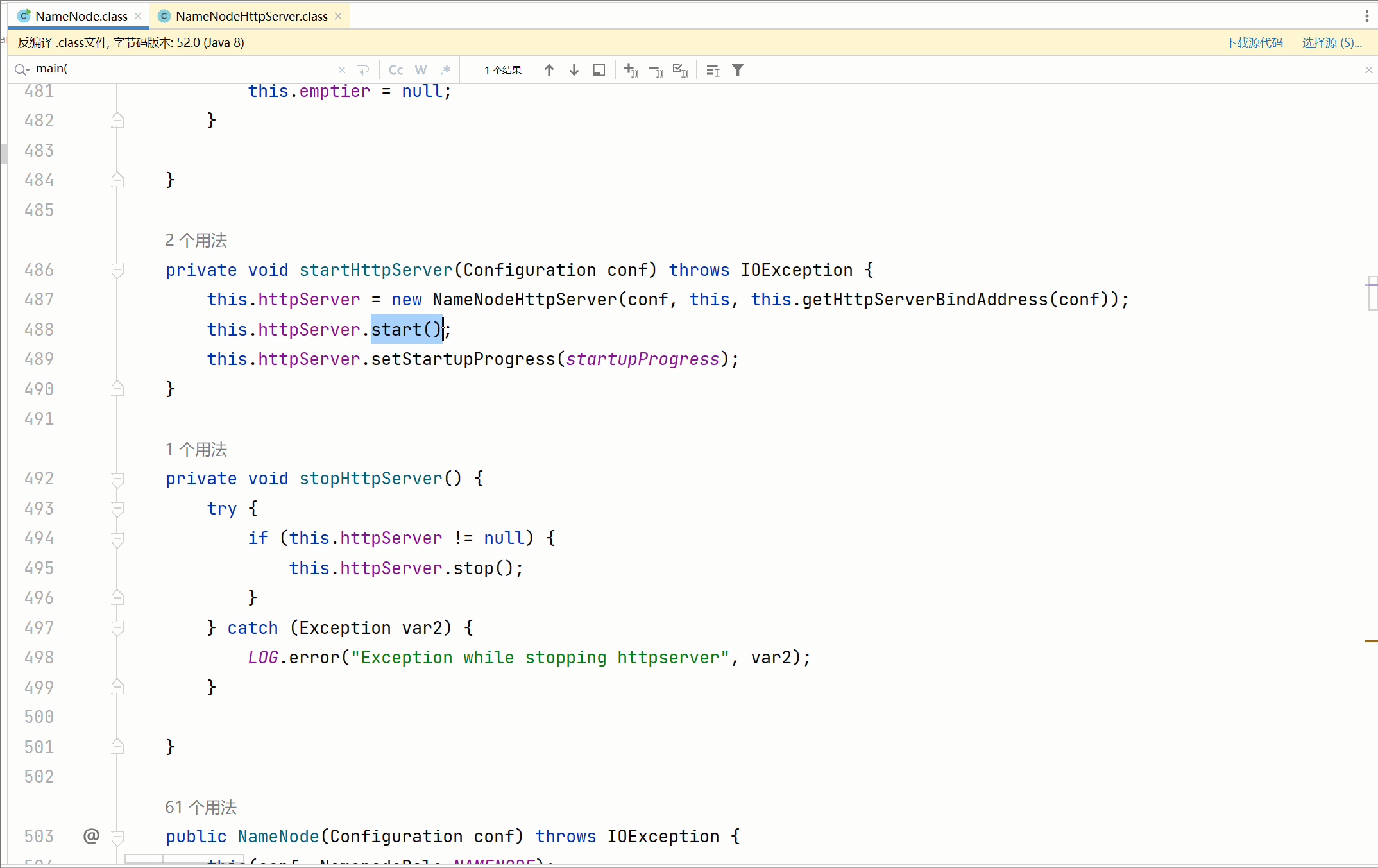The image size is (1378, 868).
Task: Click the search options multi-line icon
Action: coord(713,70)
